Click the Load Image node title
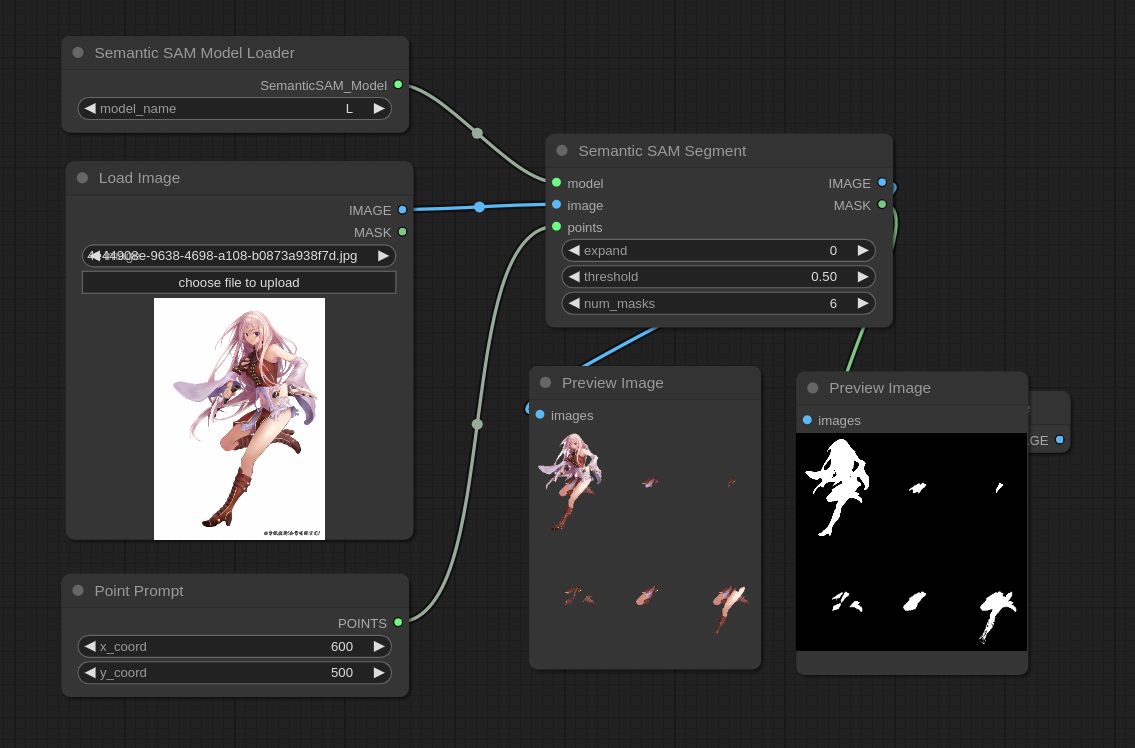The image size is (1135, 748). point(139,178)
